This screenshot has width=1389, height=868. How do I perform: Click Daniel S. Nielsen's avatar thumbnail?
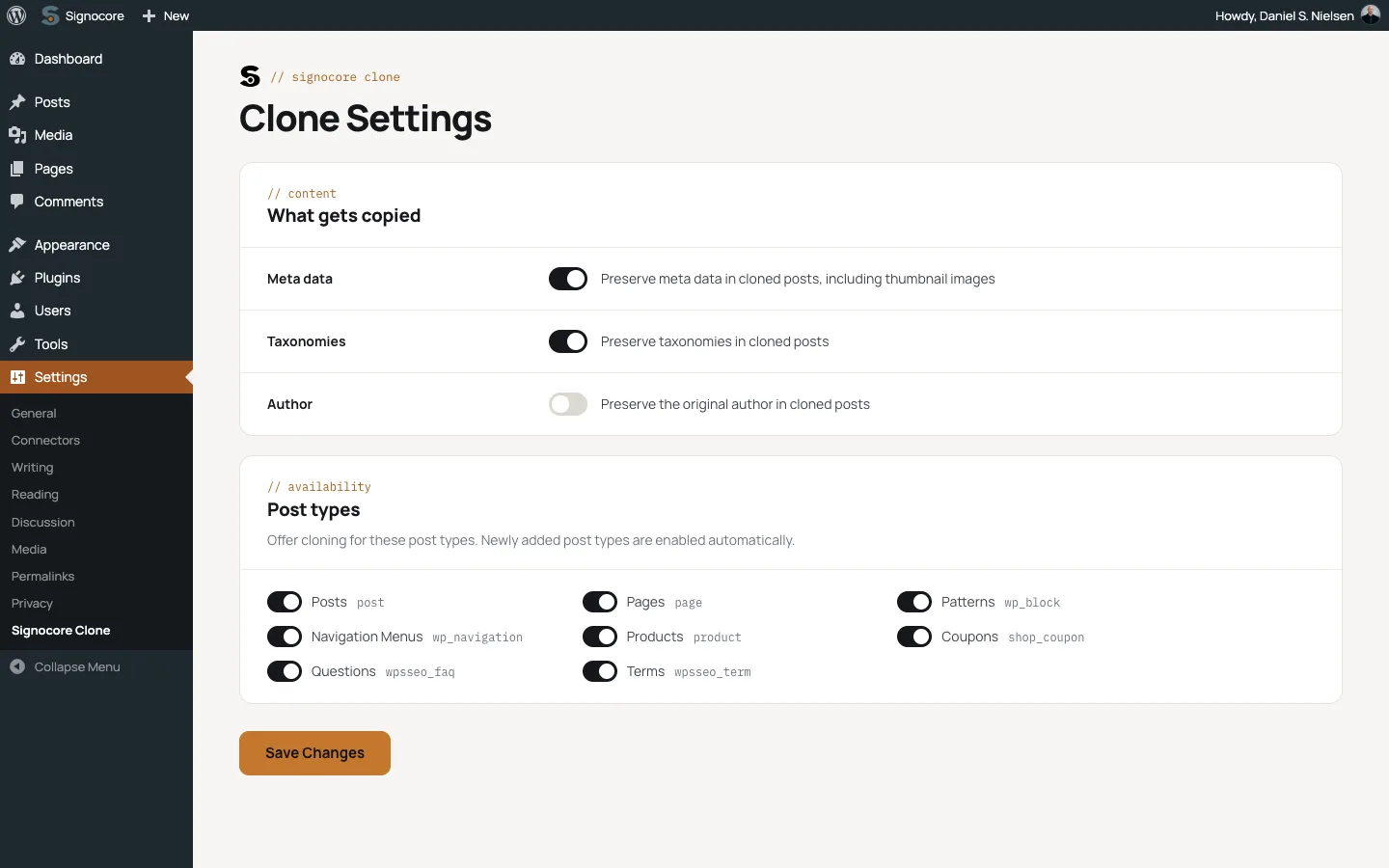tap(1371, 14)
